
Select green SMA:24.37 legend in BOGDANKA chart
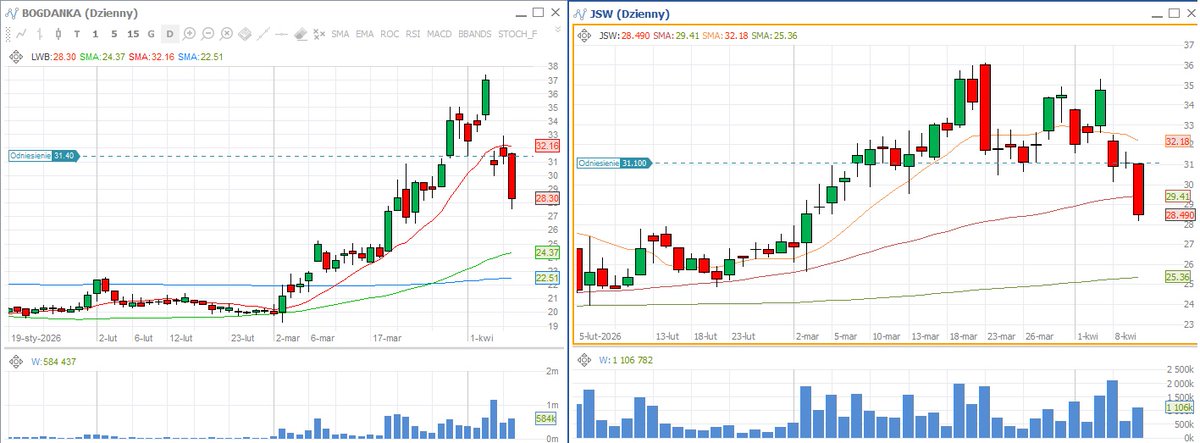click(103, 57)
